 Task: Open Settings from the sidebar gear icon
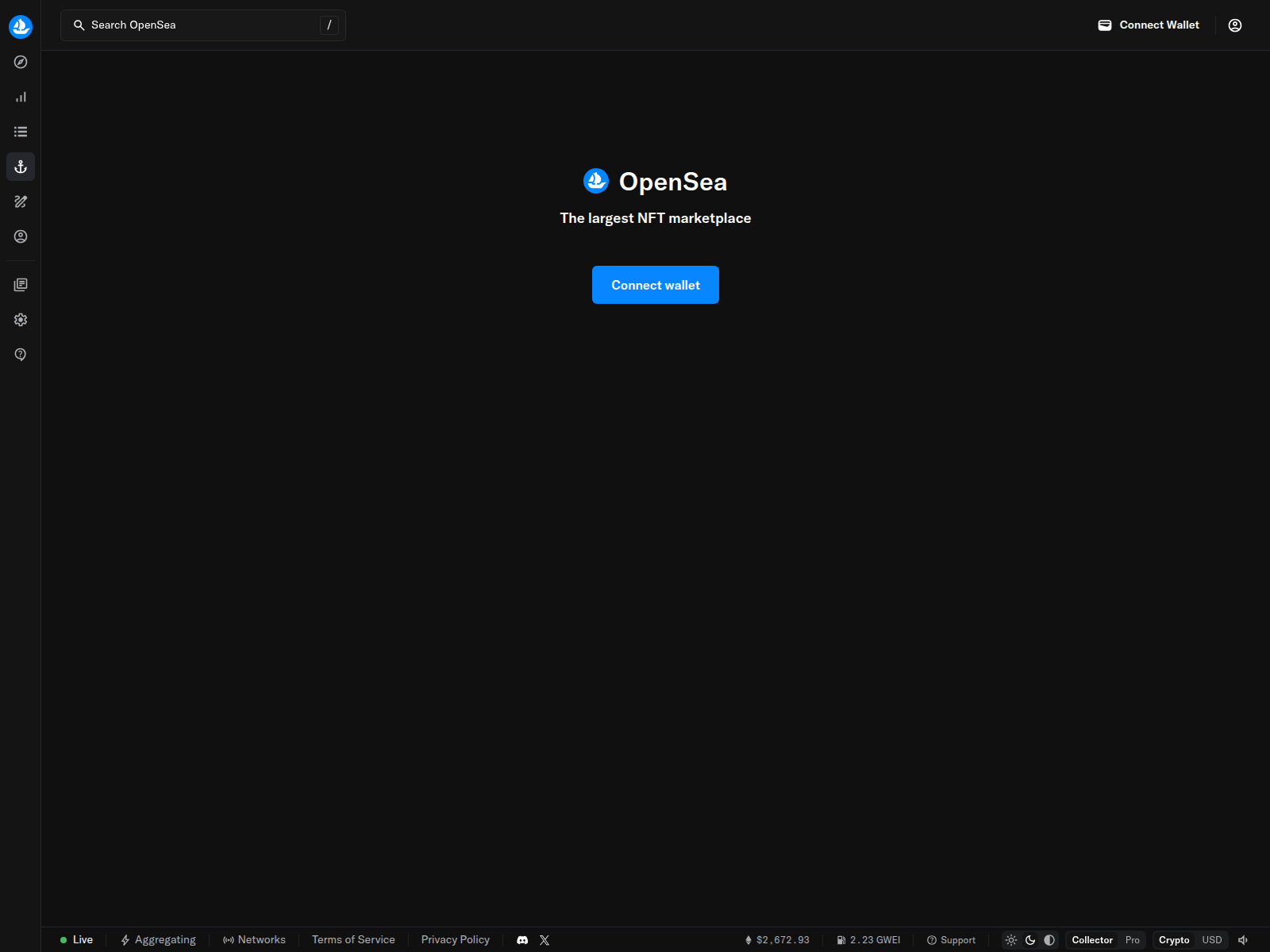pyautogui.click(x=21, y=319)
